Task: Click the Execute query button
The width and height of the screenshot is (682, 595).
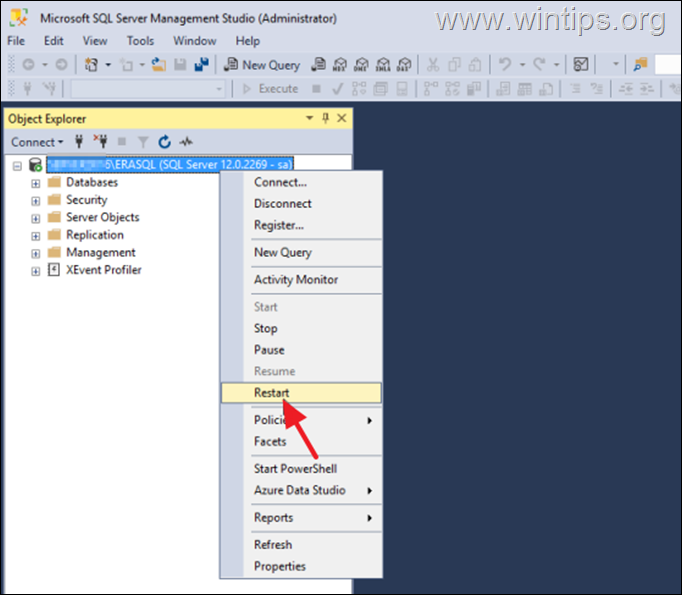Action: coord(270,89)
